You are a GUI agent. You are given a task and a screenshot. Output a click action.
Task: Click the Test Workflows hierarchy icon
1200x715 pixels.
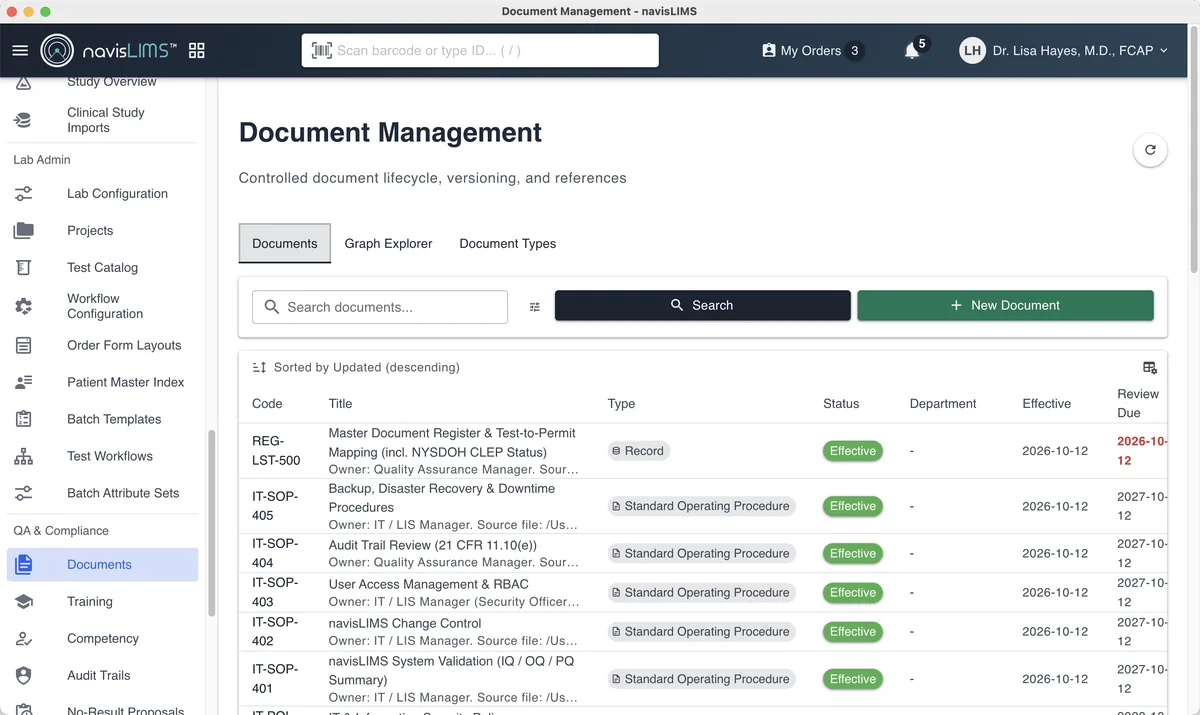[x=23, y=456]
